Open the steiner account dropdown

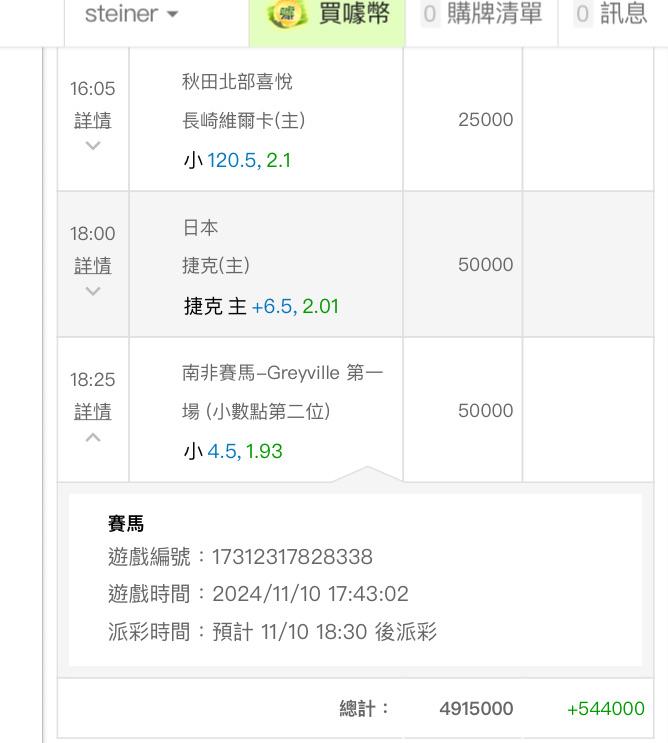pos(131,15)
